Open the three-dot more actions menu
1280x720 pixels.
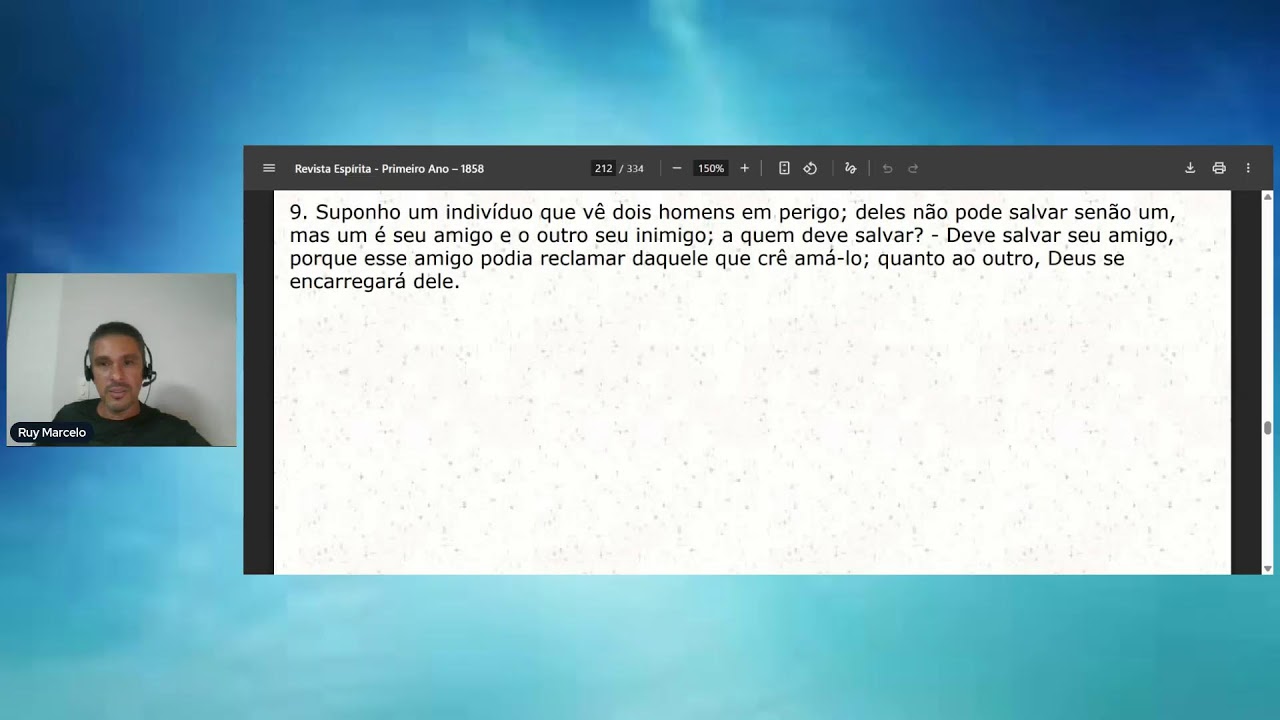(x=1248, y=168)
